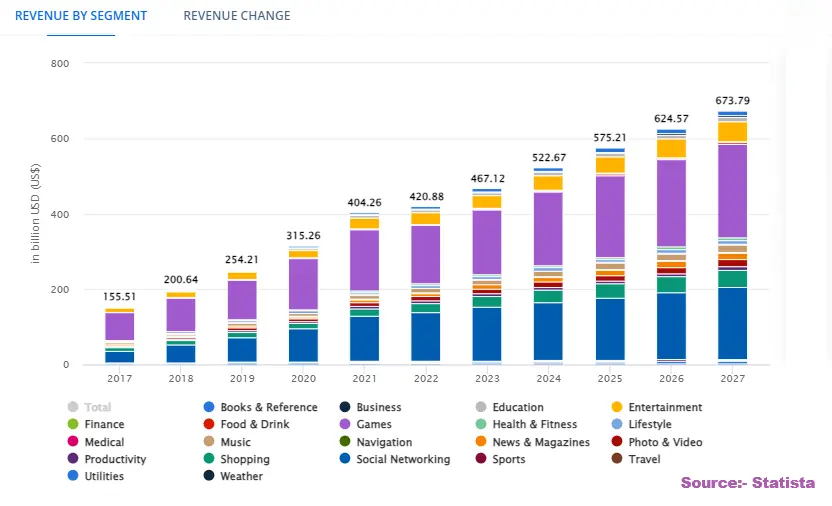
Task: Click the blue Social Networking segment of 2019 bar
Action: click(242, 350)
